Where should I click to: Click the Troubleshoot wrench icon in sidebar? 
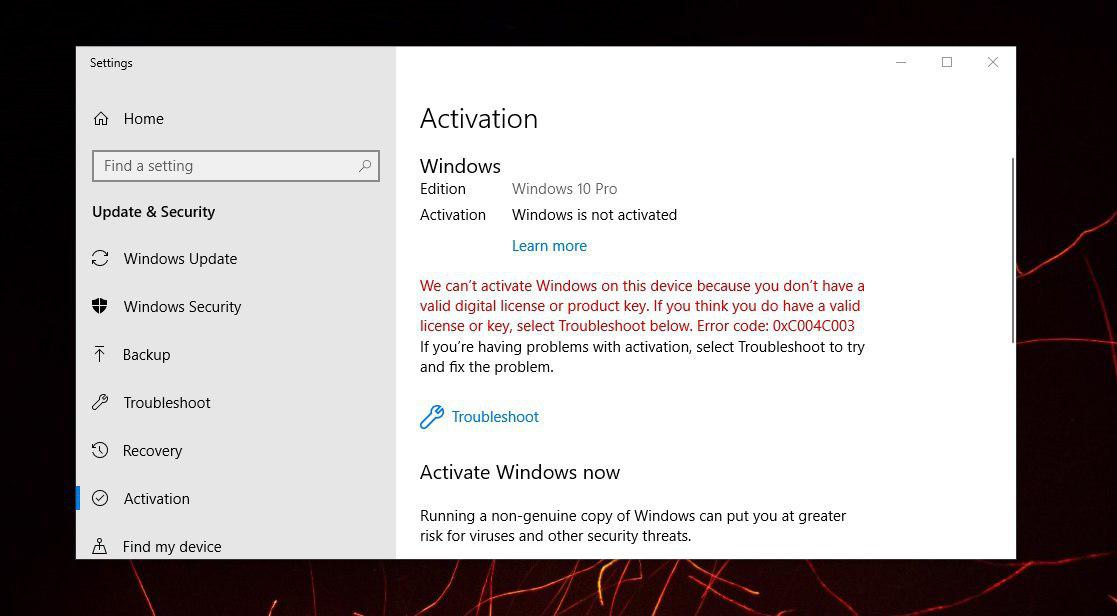[100, 402]
